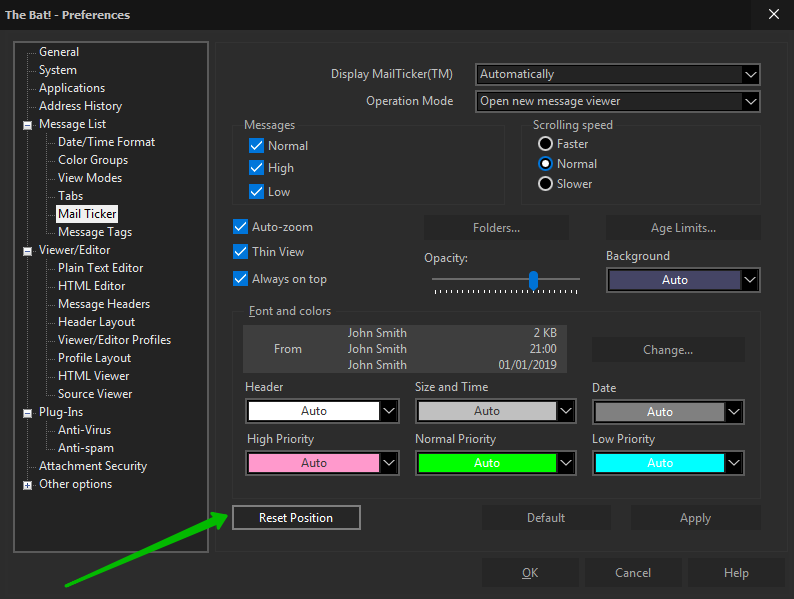This screenshot has height=599, width=794.
Task: Open the Age Limits... dialog
Action: coord(683,228)
